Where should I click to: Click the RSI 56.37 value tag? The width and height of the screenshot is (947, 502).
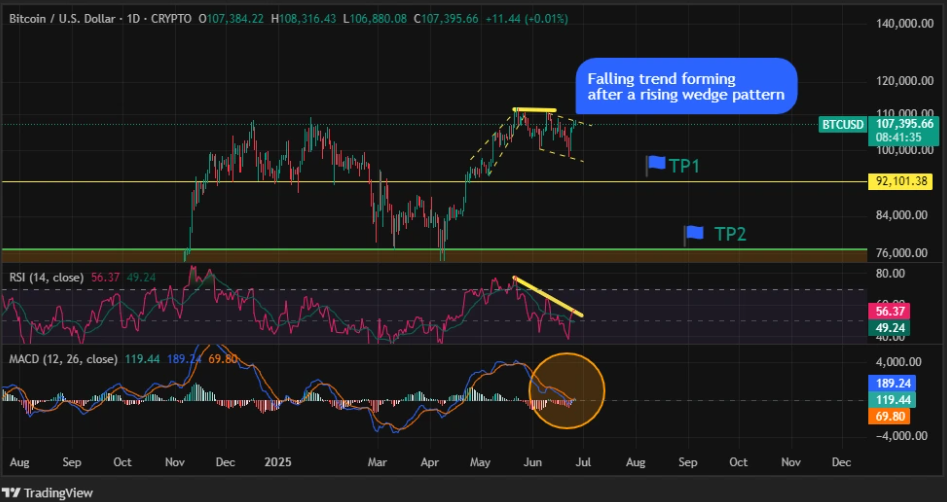pyautogui.click(x=888, y=312)
